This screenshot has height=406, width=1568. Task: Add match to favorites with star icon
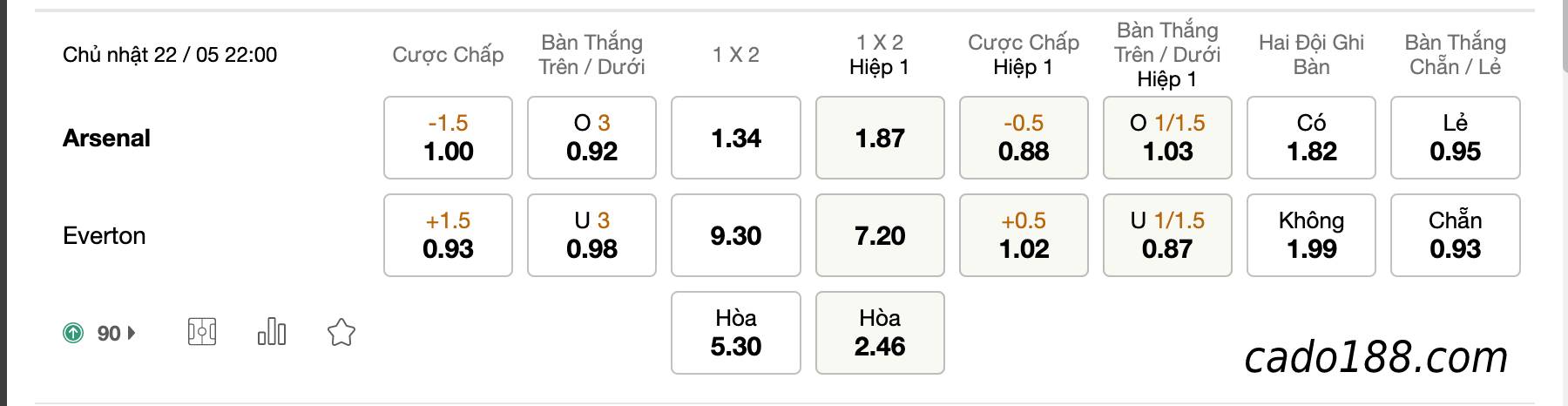click(x=341, y=332)
